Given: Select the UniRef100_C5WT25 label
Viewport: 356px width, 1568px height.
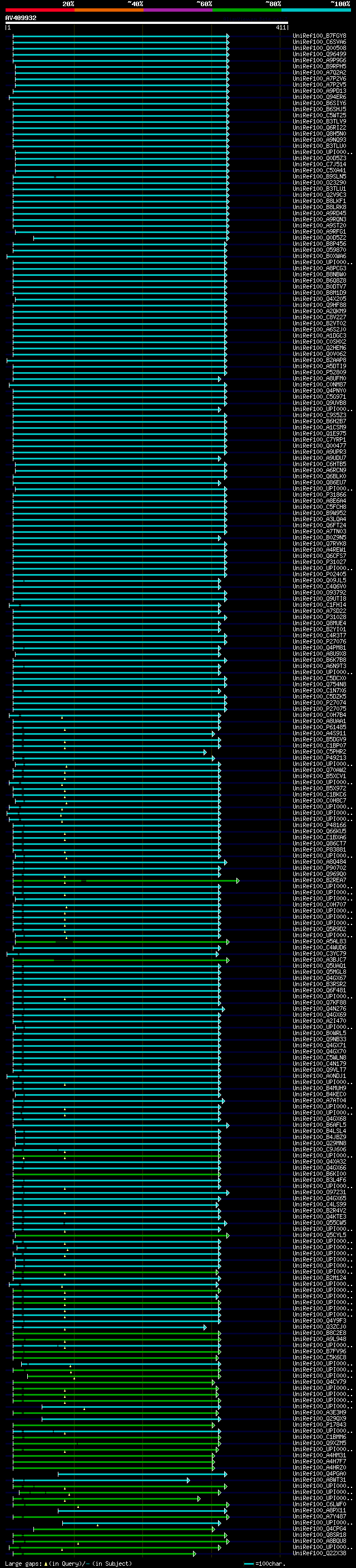Looking at the screenshot, I should 319,116.
